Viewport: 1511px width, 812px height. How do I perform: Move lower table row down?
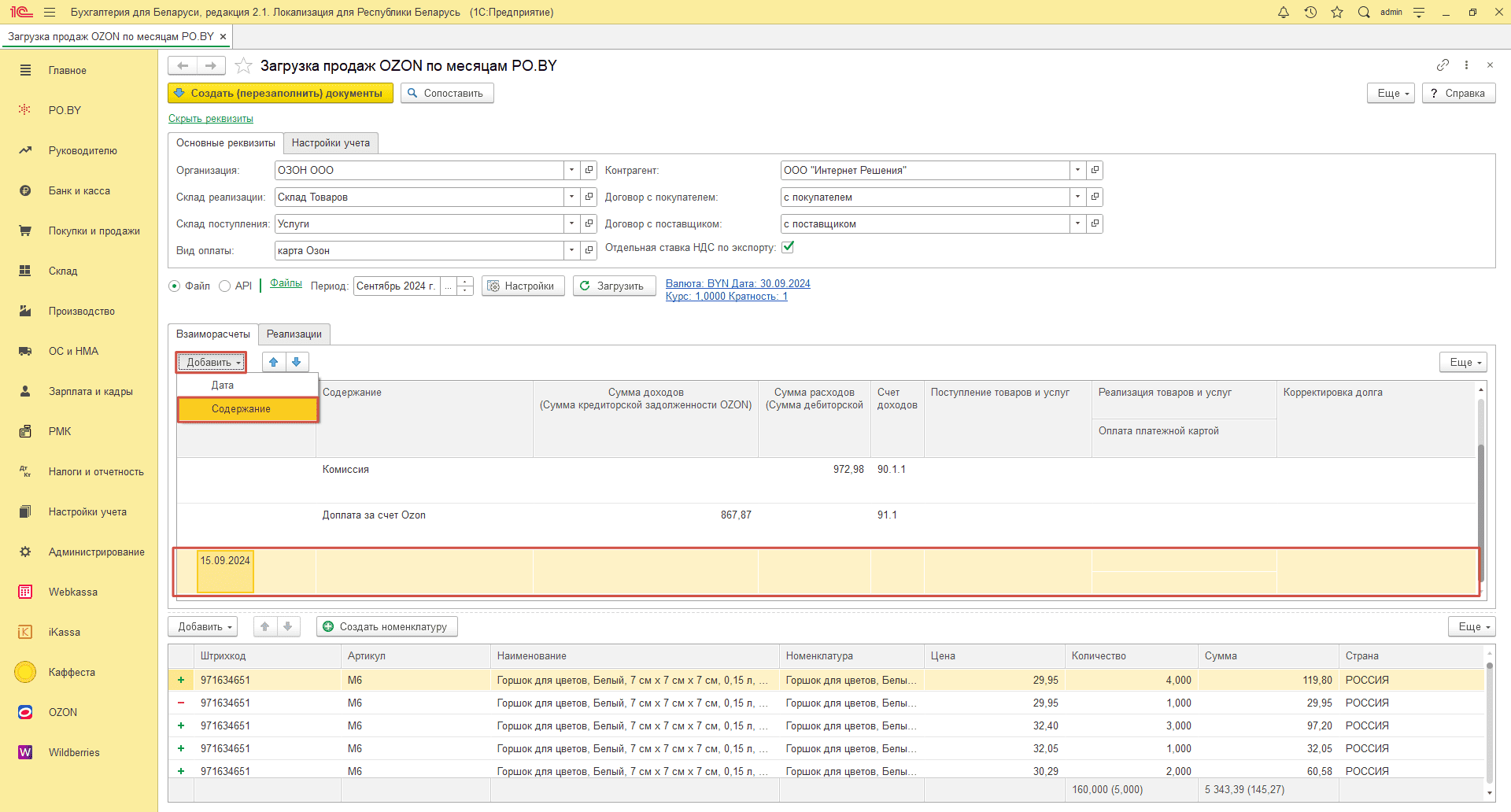point(288,626)
